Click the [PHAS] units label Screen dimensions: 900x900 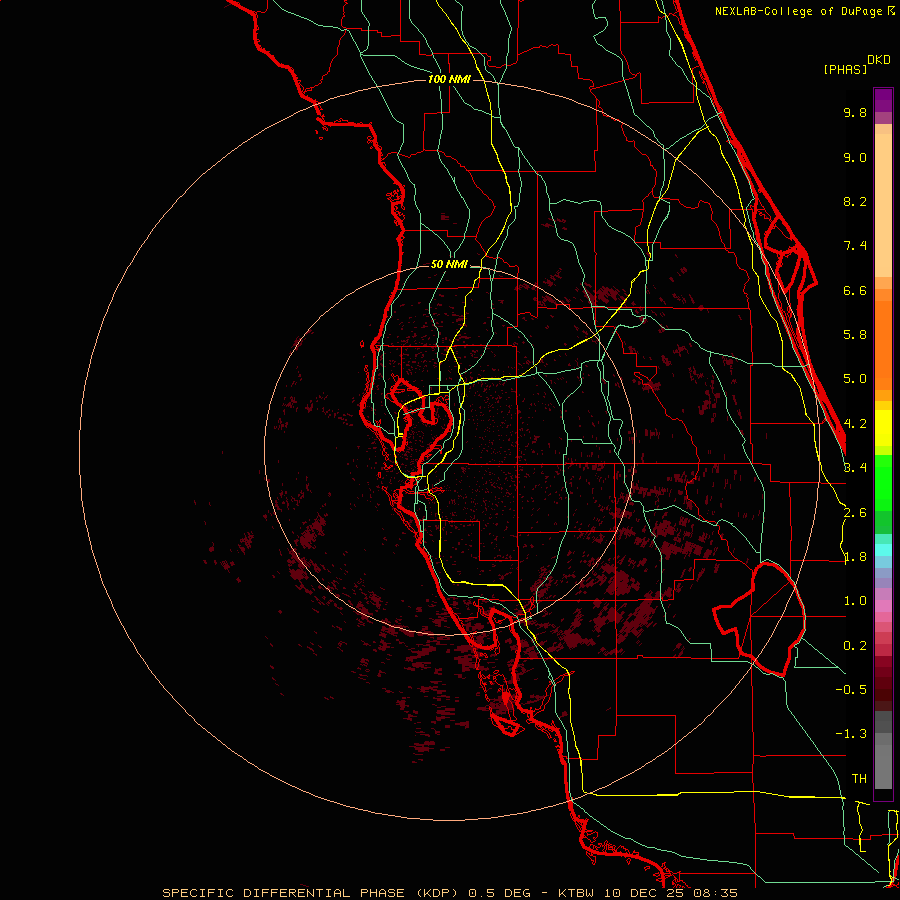pos(845,69)
